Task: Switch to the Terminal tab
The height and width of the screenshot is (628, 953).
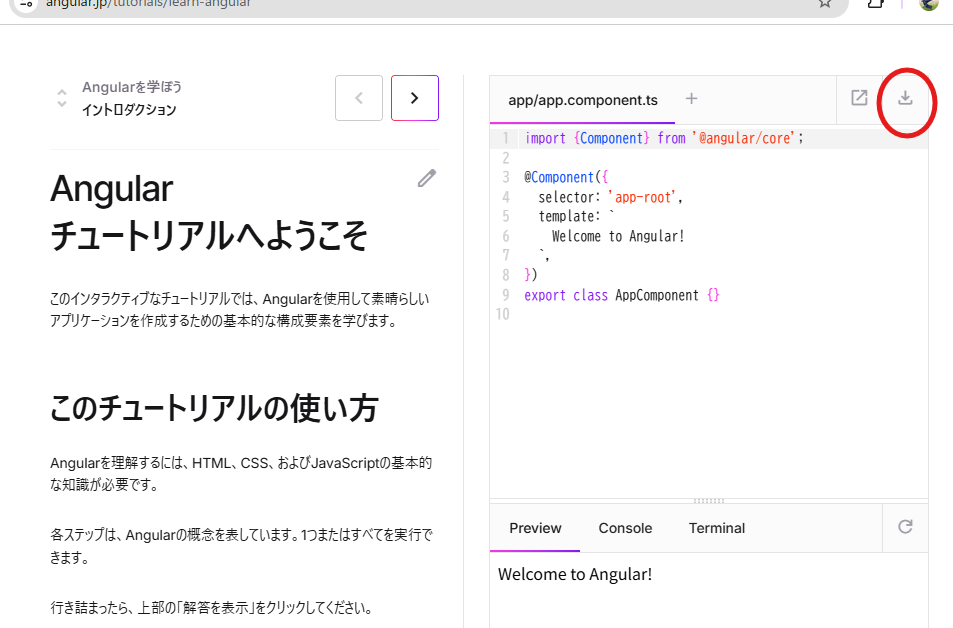Action: tap(716, 527)
